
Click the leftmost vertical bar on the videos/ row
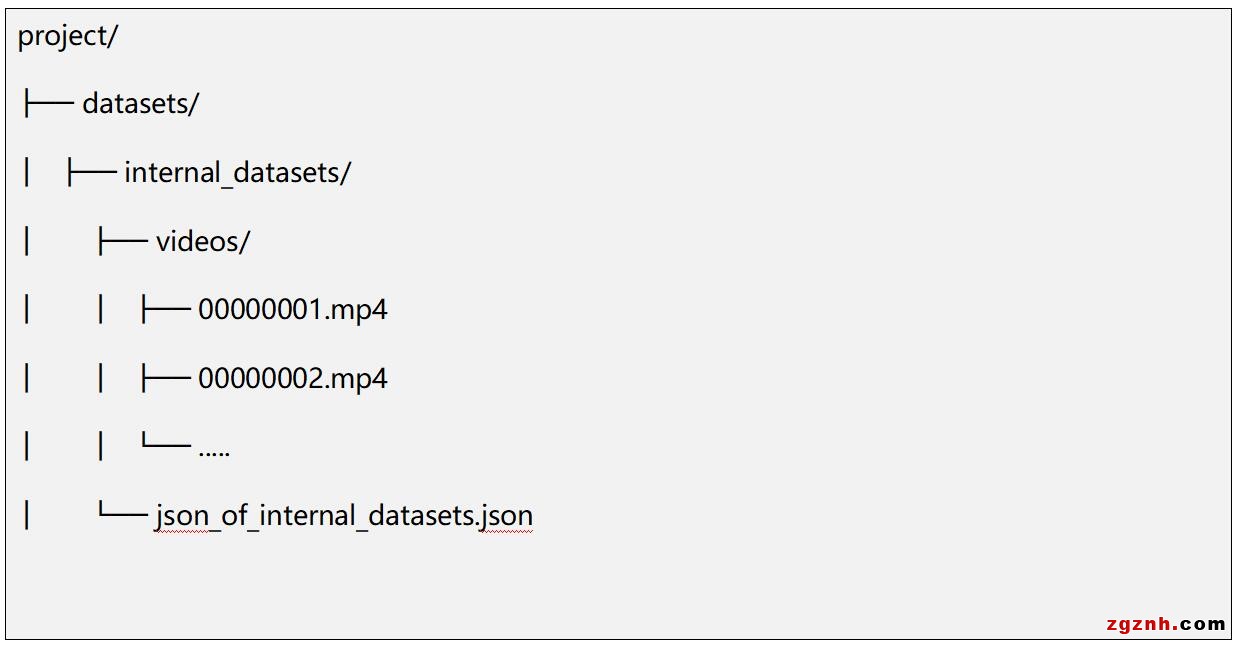27,242
